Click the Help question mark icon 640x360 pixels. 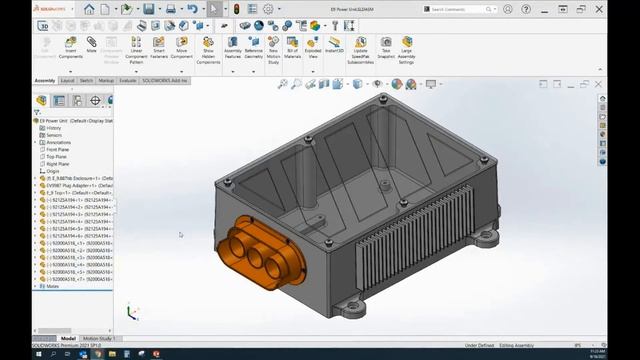[526, 9]
